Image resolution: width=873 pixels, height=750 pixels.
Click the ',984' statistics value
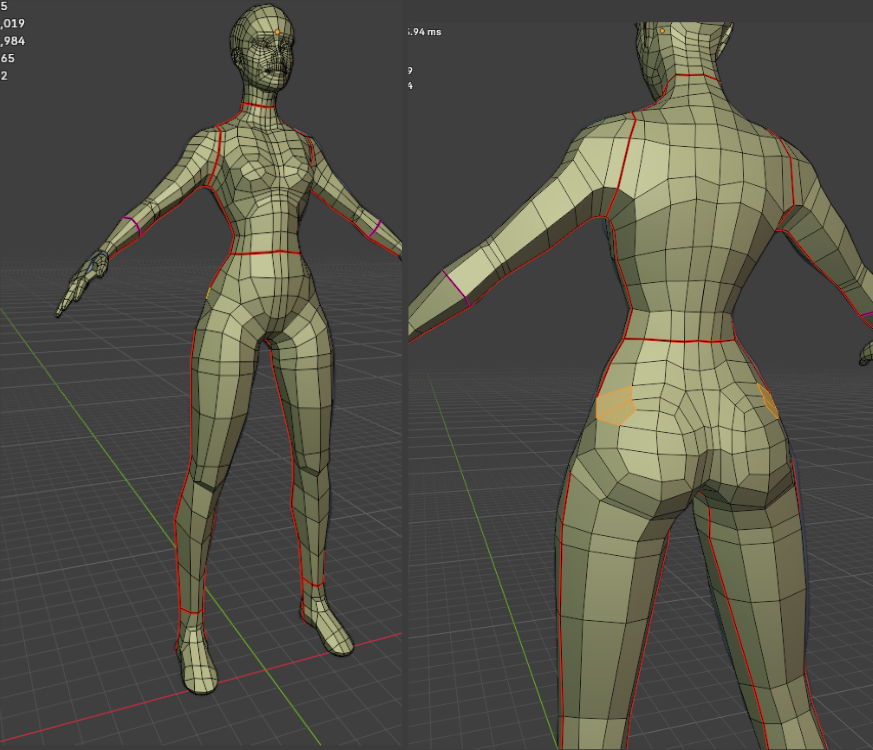[12, 41]
